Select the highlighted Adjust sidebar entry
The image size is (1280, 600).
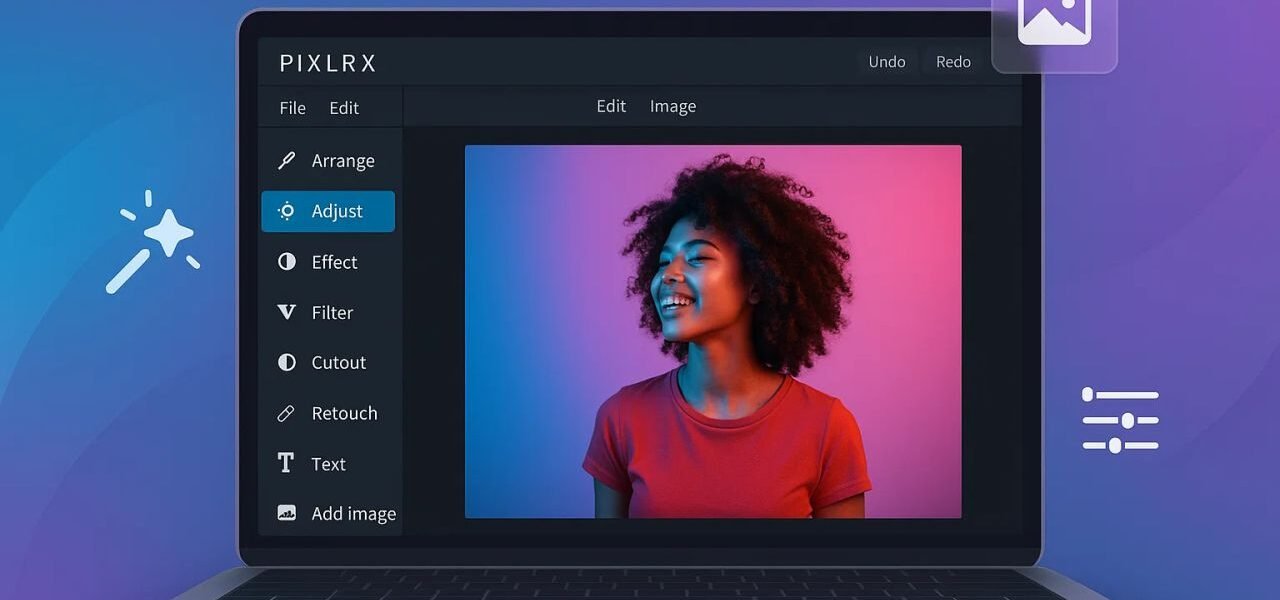[328, 211]
